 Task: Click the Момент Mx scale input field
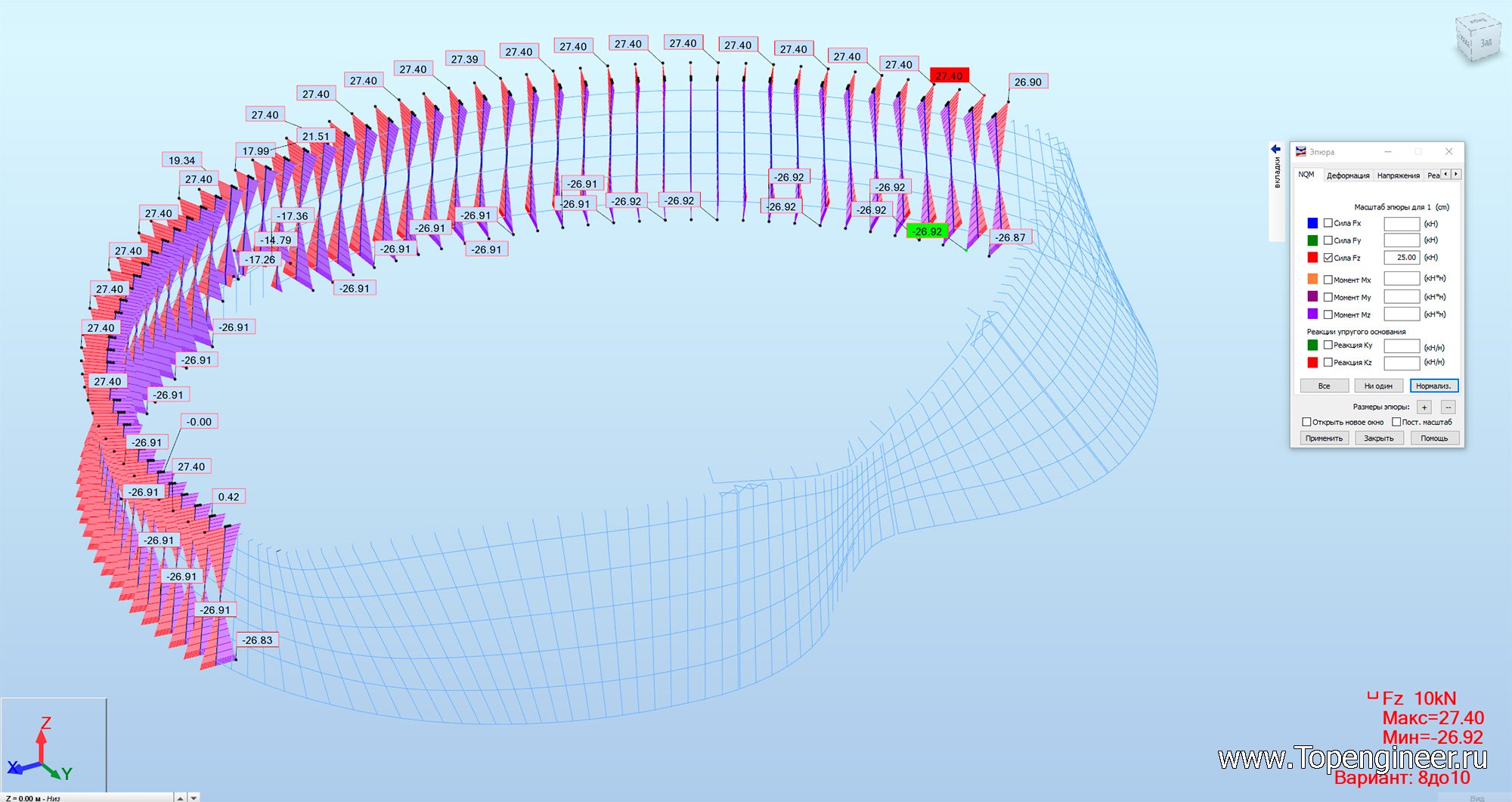pyautogui.click(x=1402, y=279)
